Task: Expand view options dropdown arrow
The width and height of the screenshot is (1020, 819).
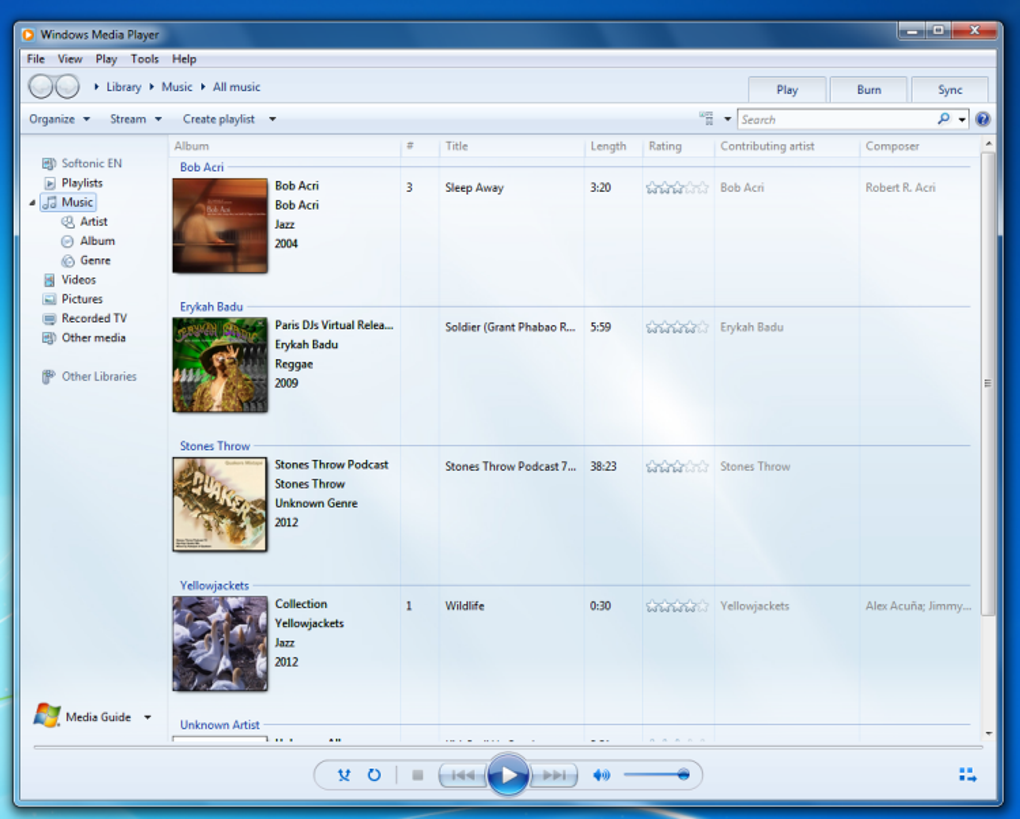Action: point(727,119)
